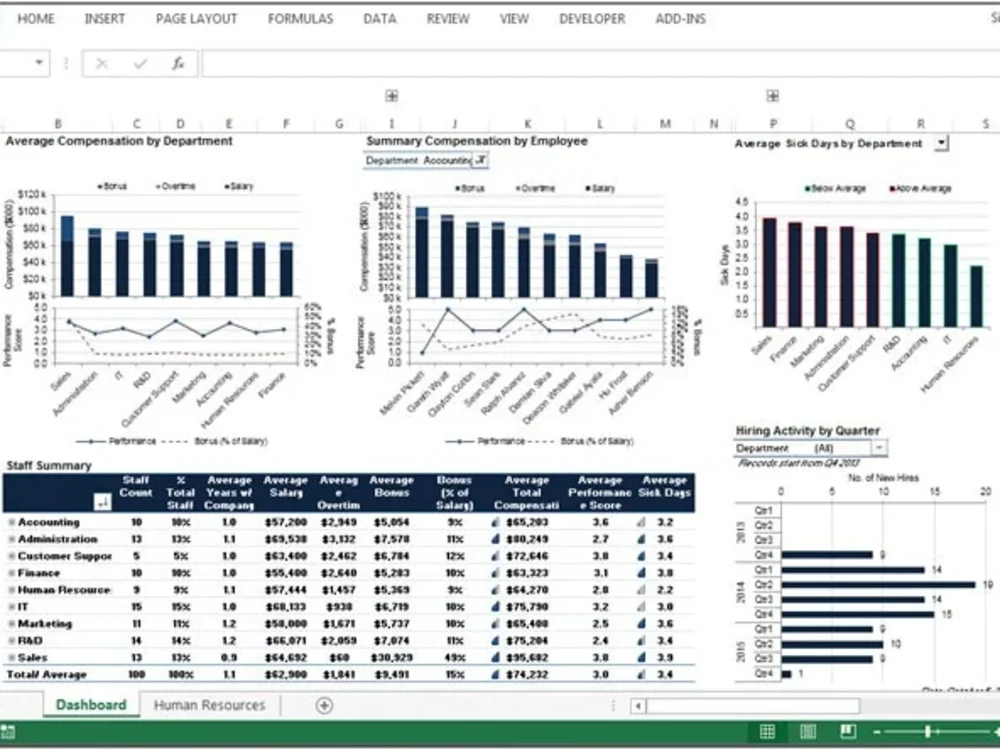Expand the IT row

11,607
